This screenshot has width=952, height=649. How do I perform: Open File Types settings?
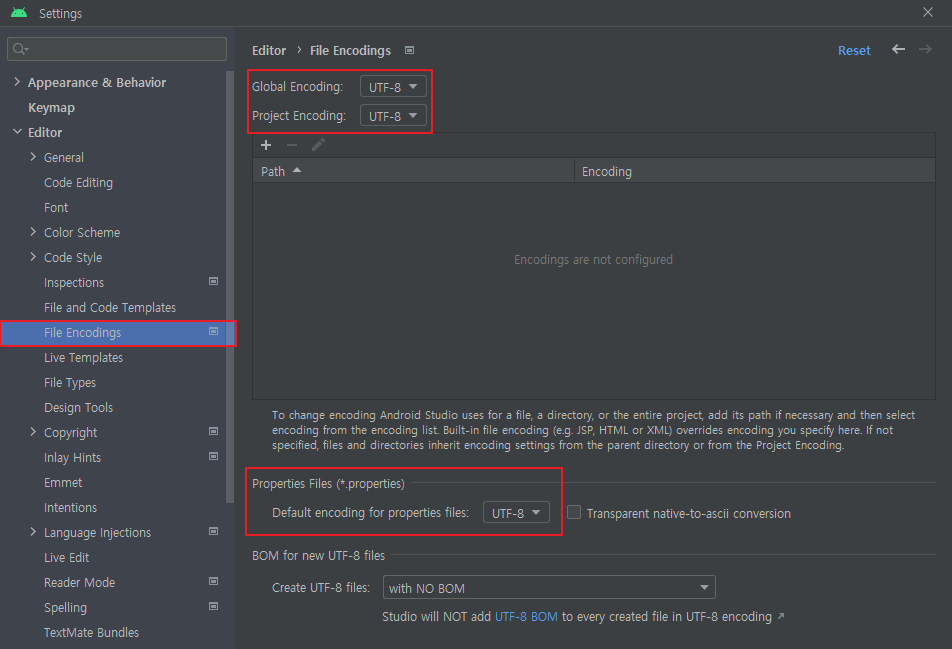(70, 383)
